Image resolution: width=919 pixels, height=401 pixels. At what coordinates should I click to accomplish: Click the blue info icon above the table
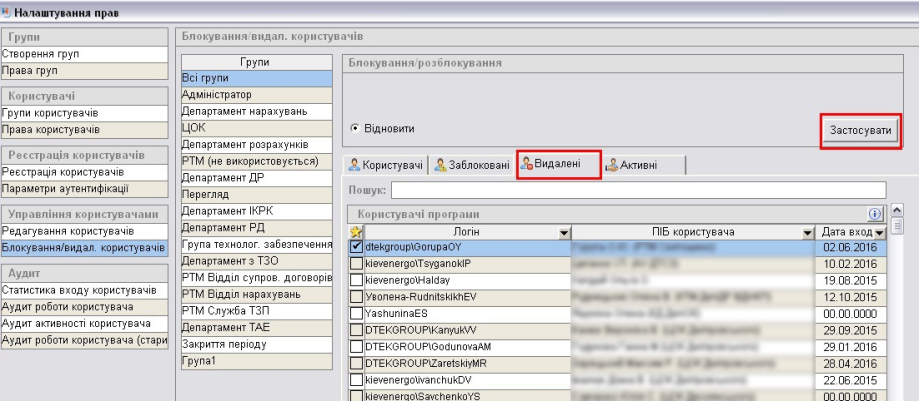(874, 214)
